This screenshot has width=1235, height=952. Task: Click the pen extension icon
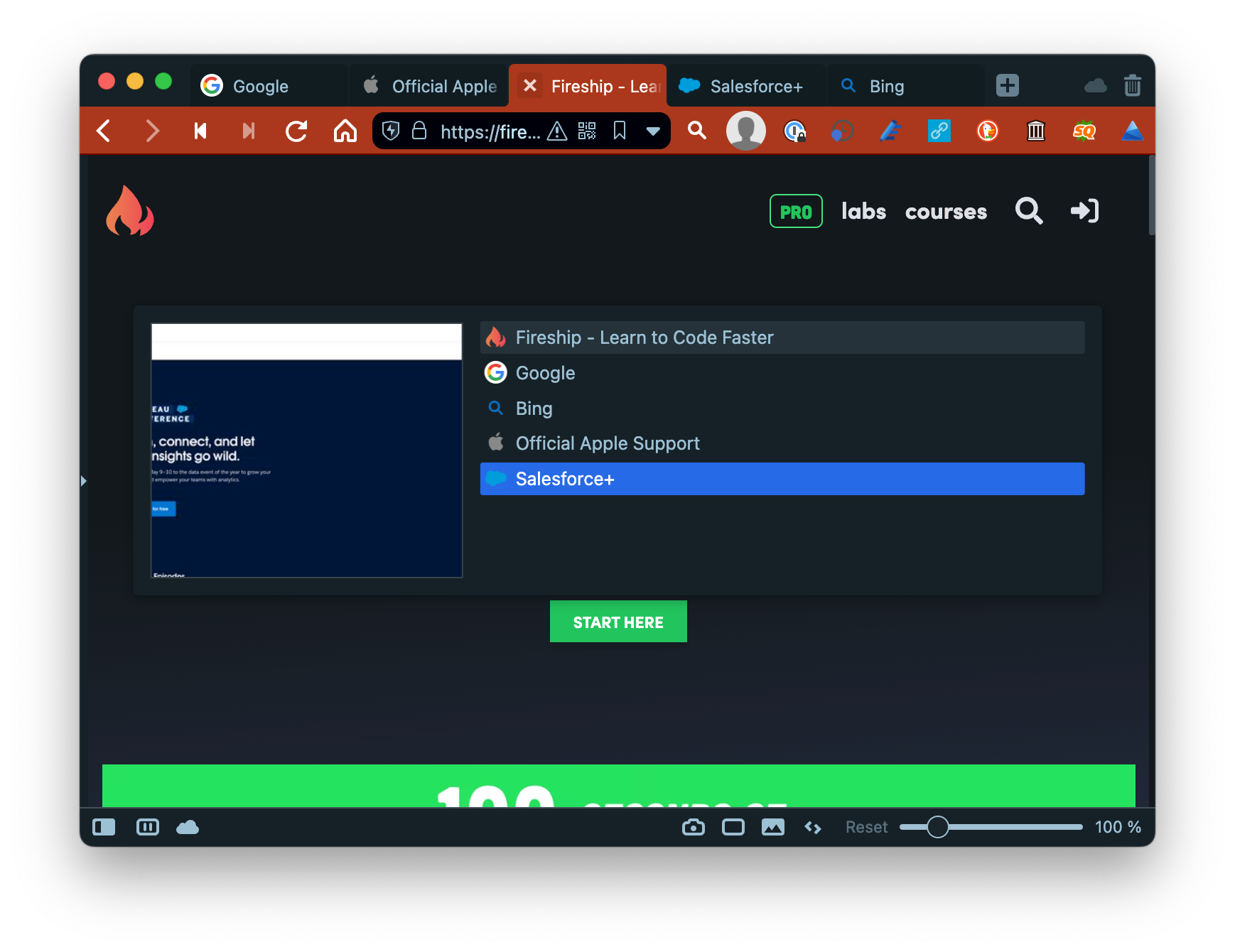pyautogui.click(x=890, y=131)
